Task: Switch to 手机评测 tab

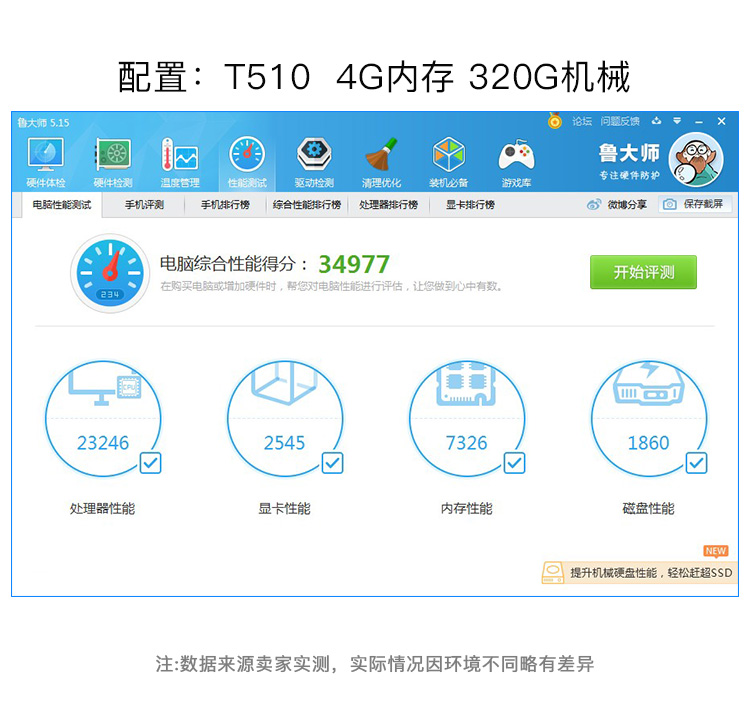Action: [x=144, y=205]
